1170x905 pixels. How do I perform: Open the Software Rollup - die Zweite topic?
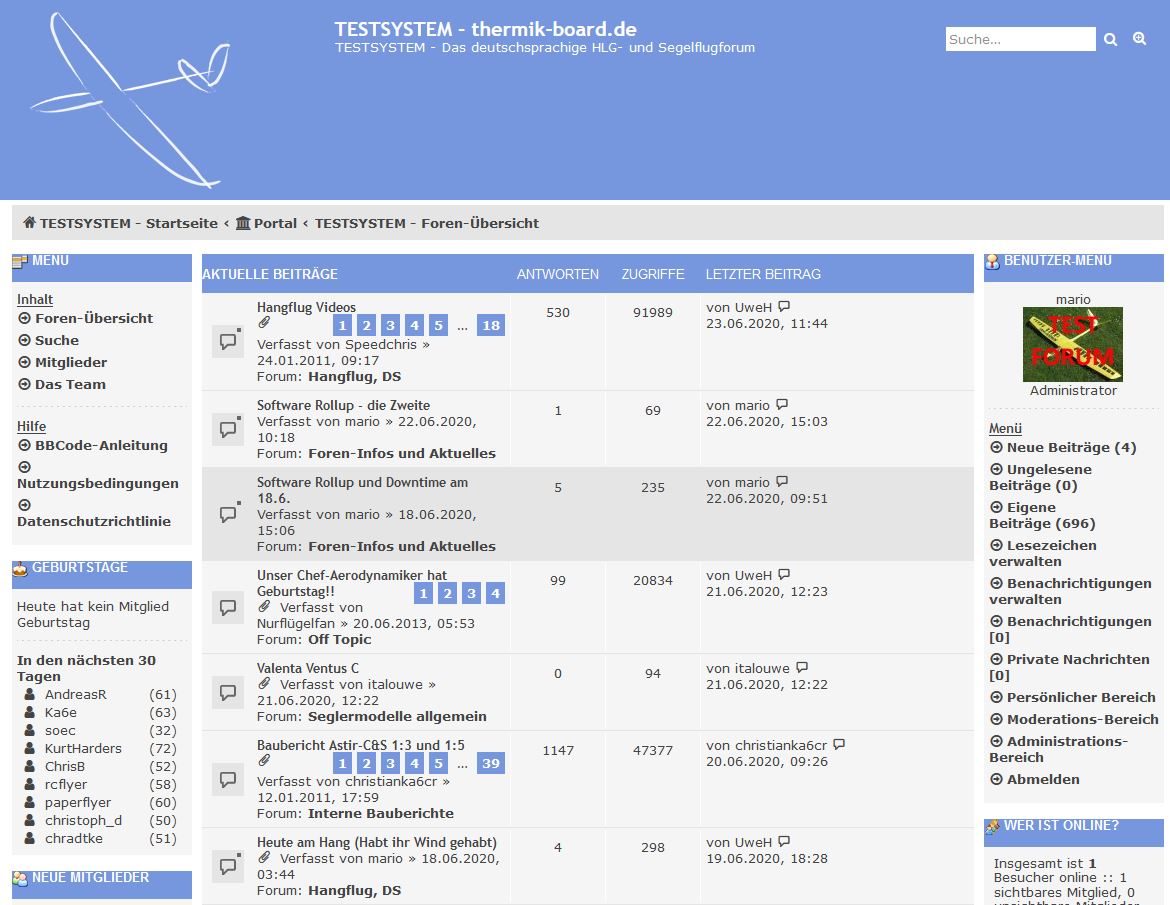point(343,405)
